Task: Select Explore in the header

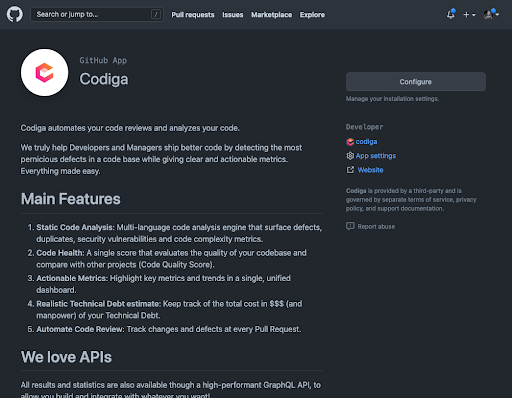Action: (312, 15)
